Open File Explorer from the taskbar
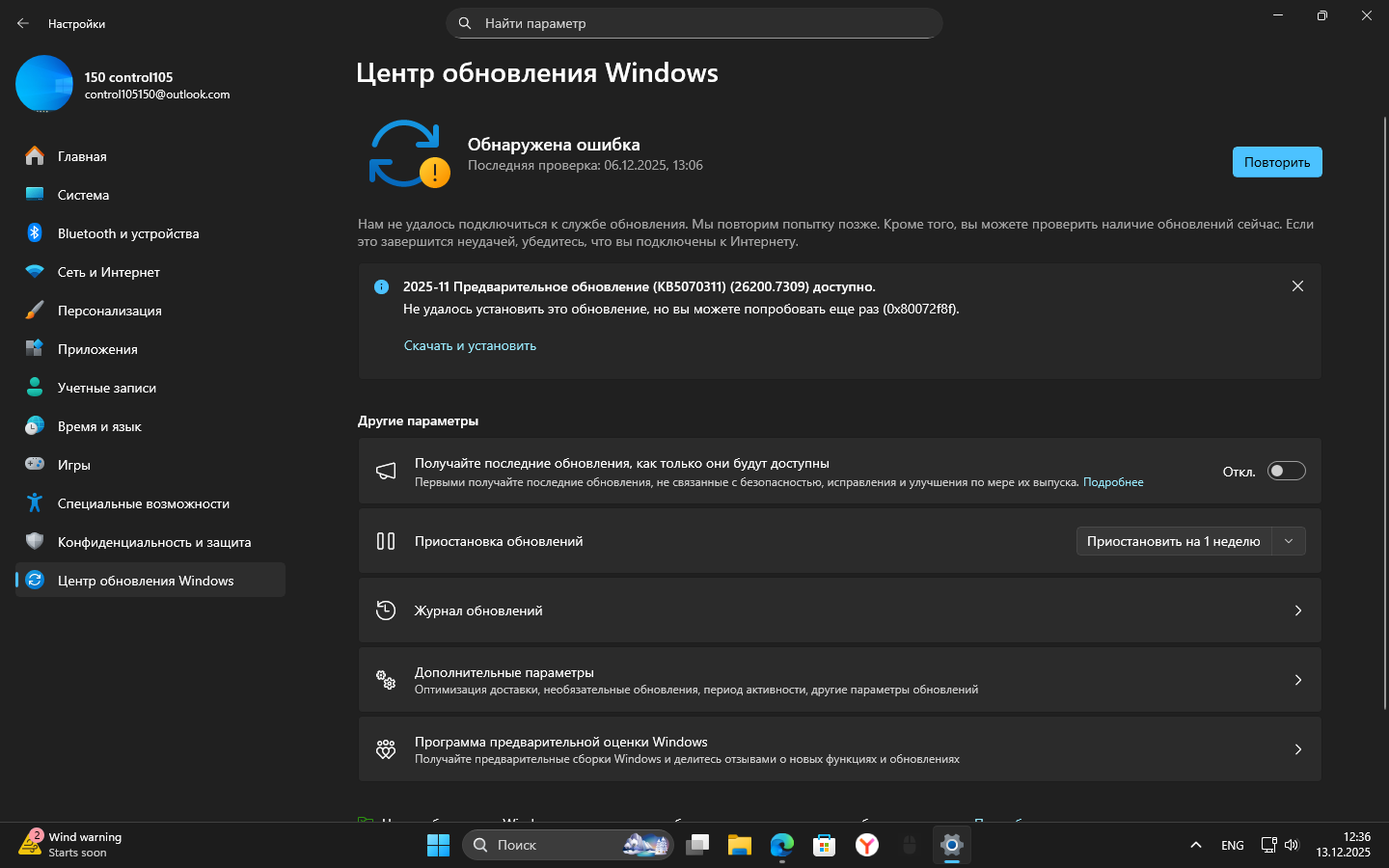The image size is (1389, 868). tap(740, 845)
